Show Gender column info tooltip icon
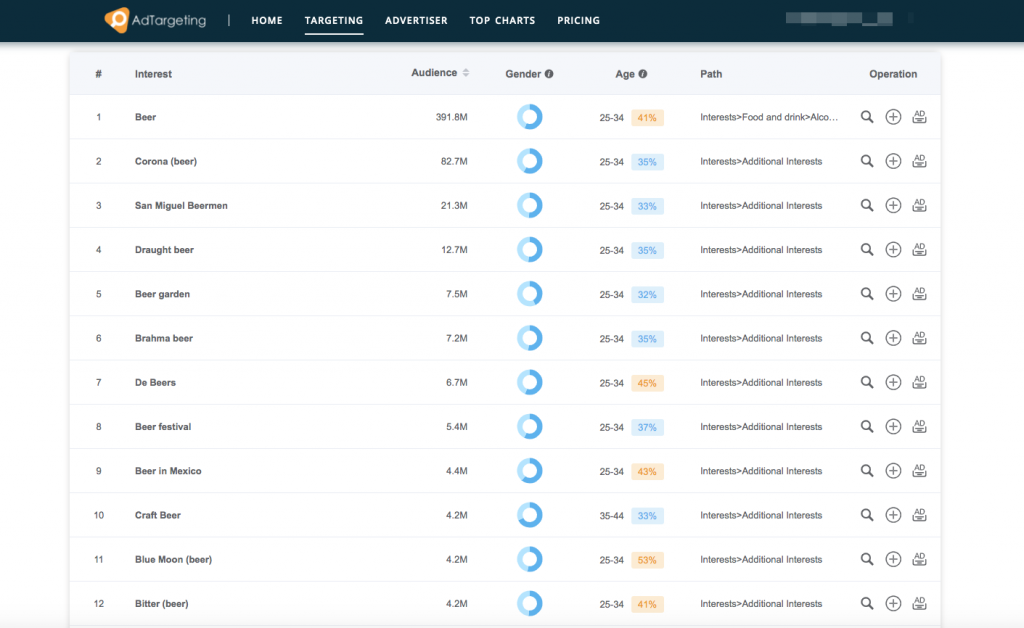 (x=549, y=74)
